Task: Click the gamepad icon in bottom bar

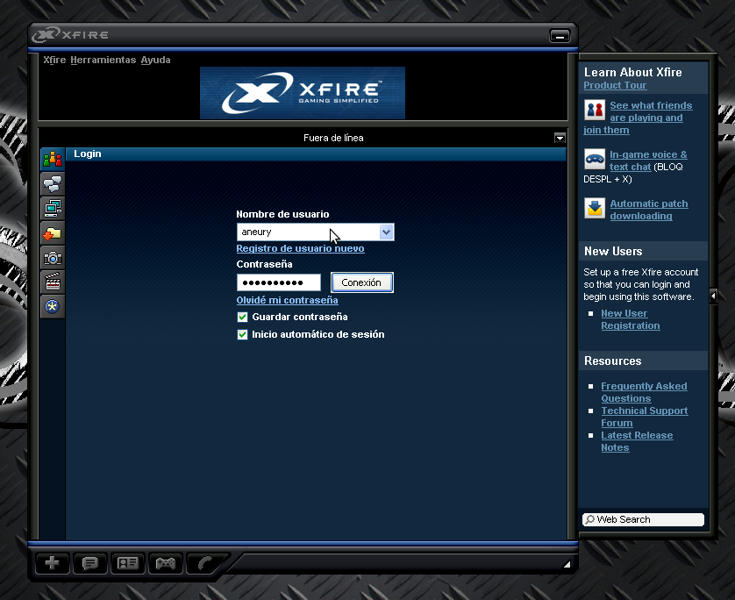Action: point(165,562)
